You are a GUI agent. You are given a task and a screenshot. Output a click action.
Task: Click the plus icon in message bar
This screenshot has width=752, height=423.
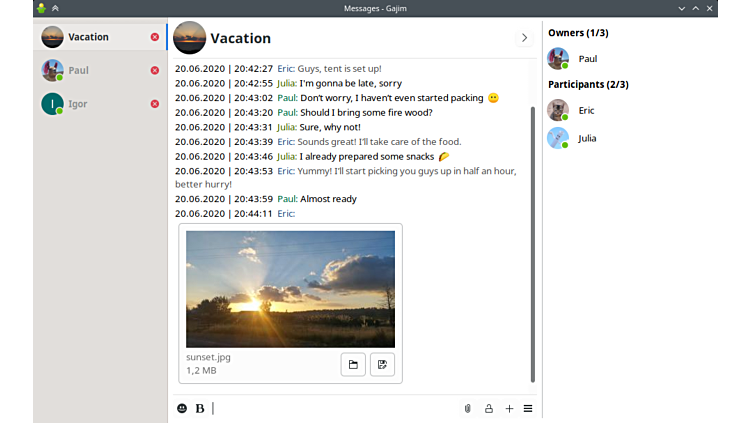point(509,408)
